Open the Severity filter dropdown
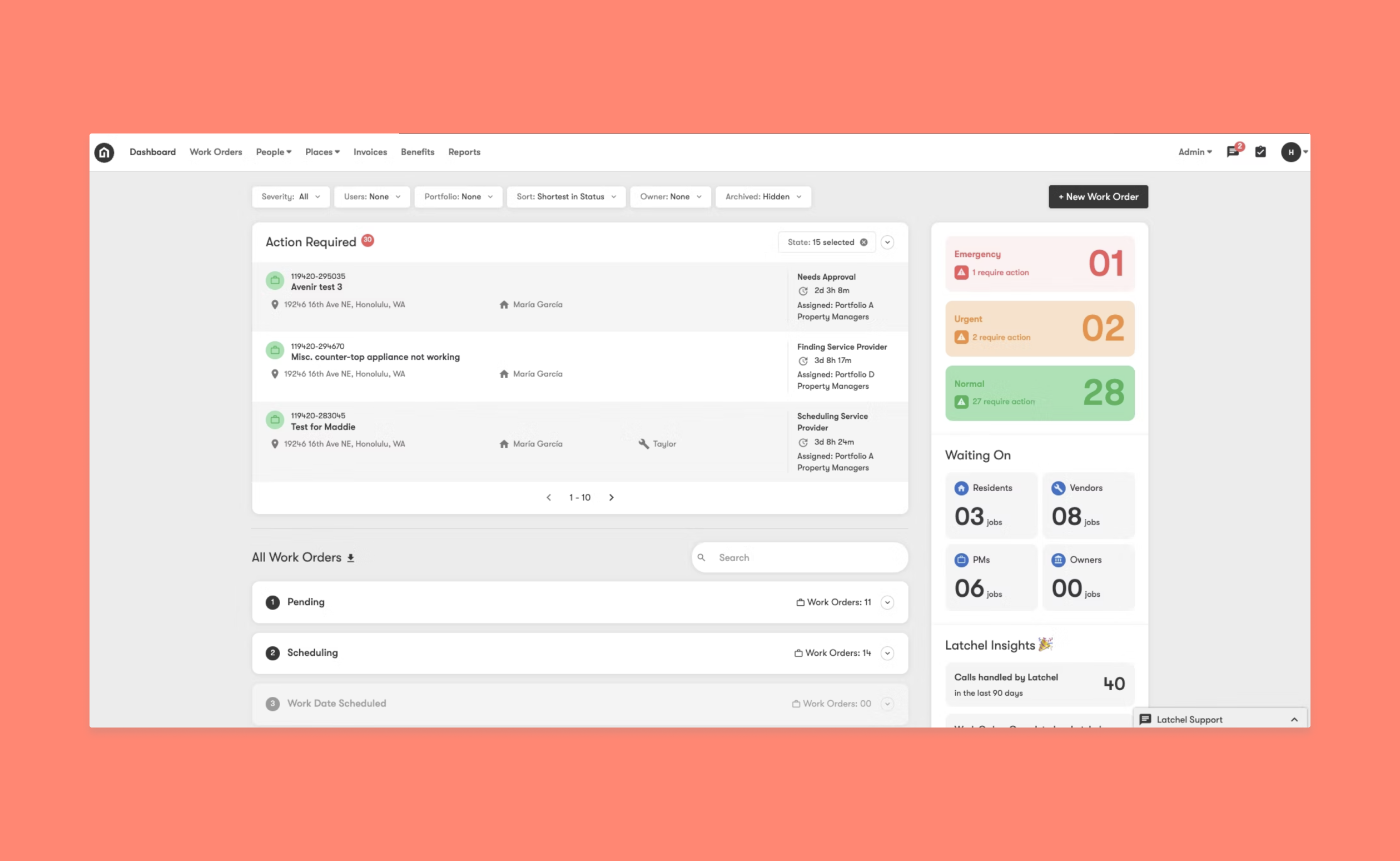 290,197
